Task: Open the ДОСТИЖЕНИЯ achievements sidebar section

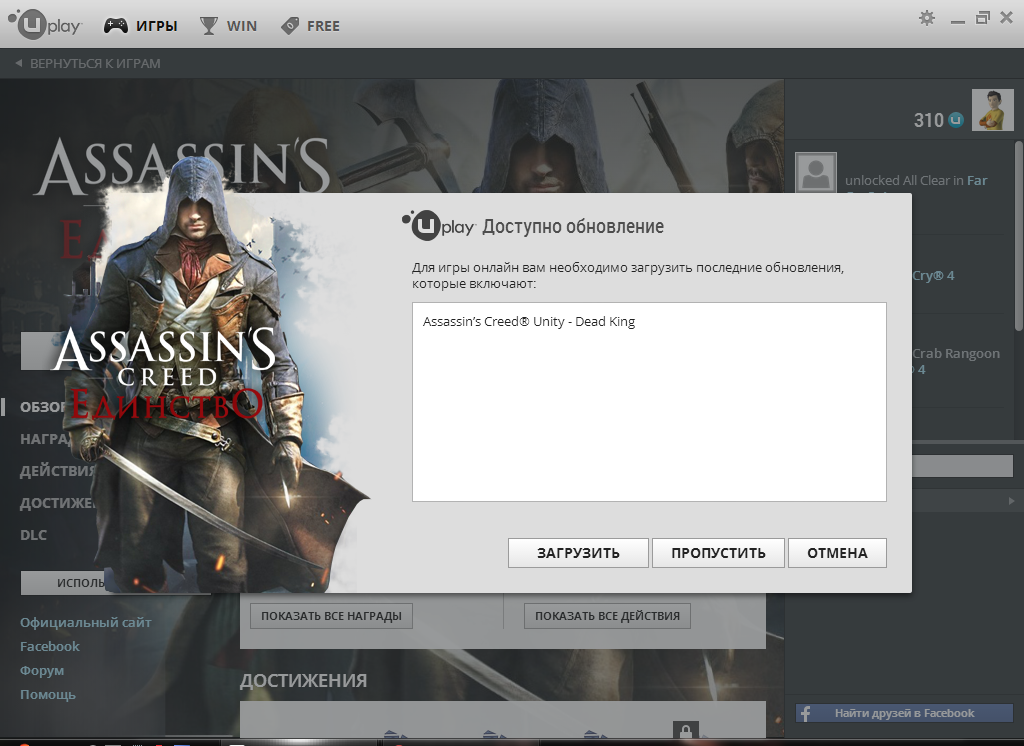Action: (x=57, y=503)
